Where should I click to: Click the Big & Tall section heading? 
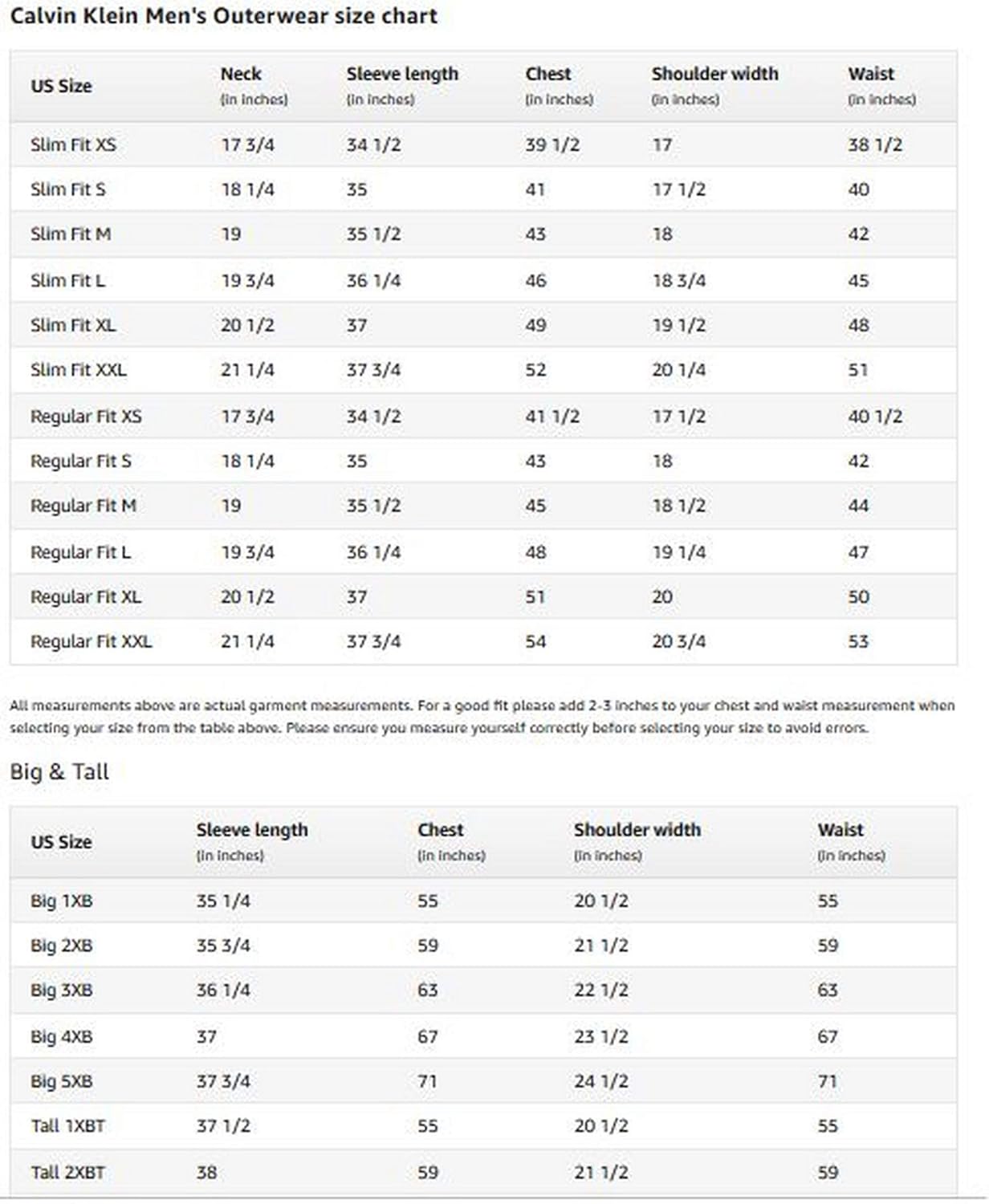coord(59,772)
